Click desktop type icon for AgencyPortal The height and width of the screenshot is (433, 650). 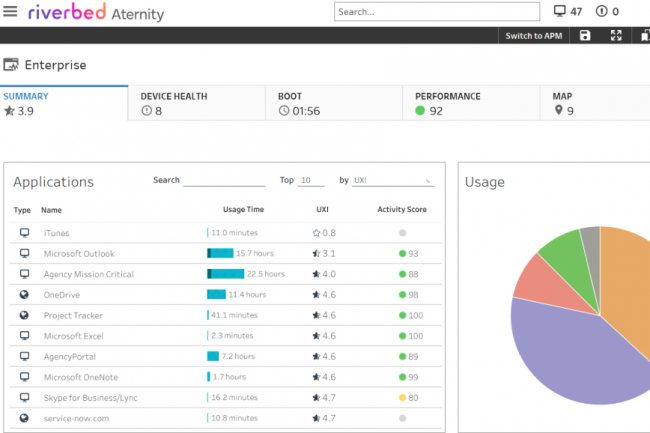(24, 356)
